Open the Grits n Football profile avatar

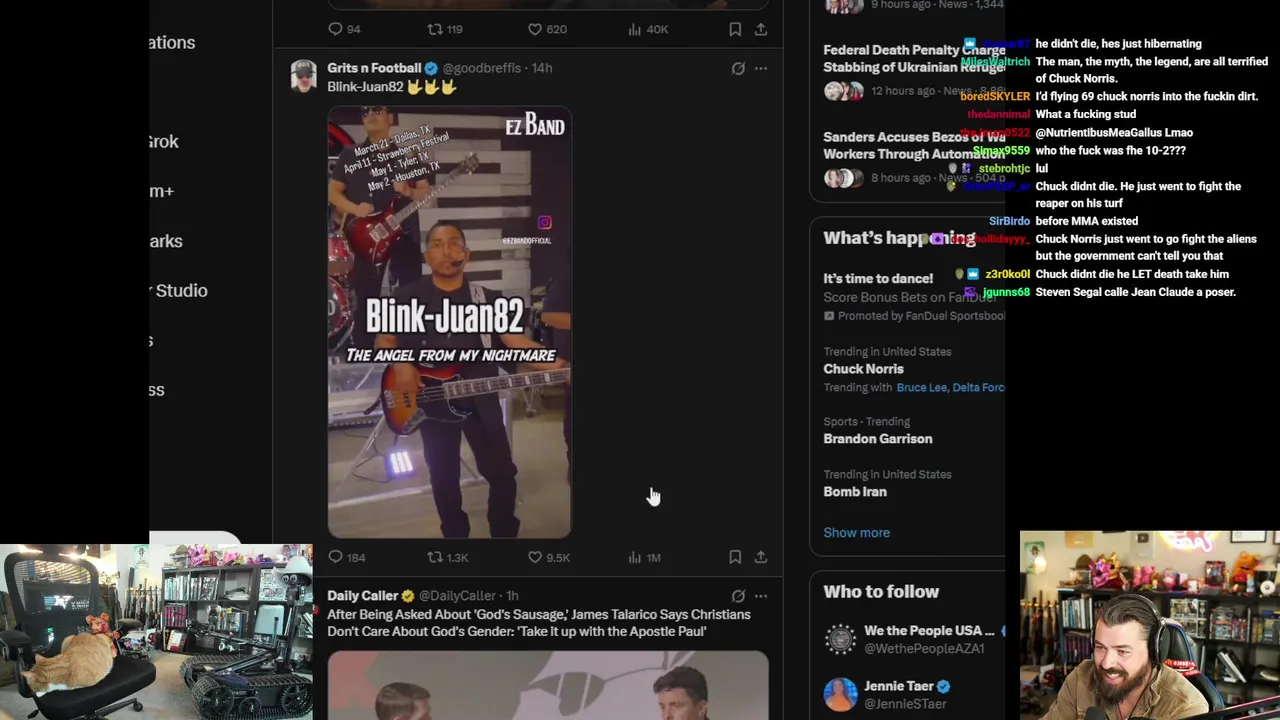(303, 76)
